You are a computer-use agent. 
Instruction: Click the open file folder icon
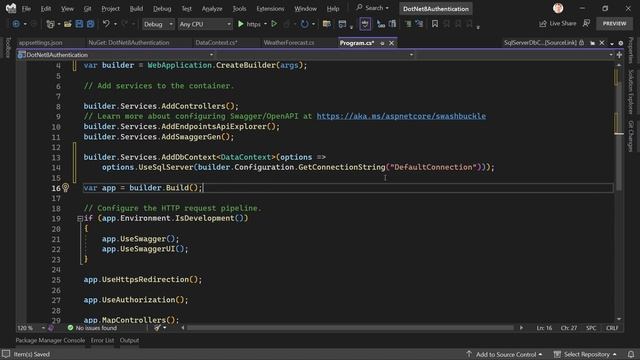tap(68, 24)
